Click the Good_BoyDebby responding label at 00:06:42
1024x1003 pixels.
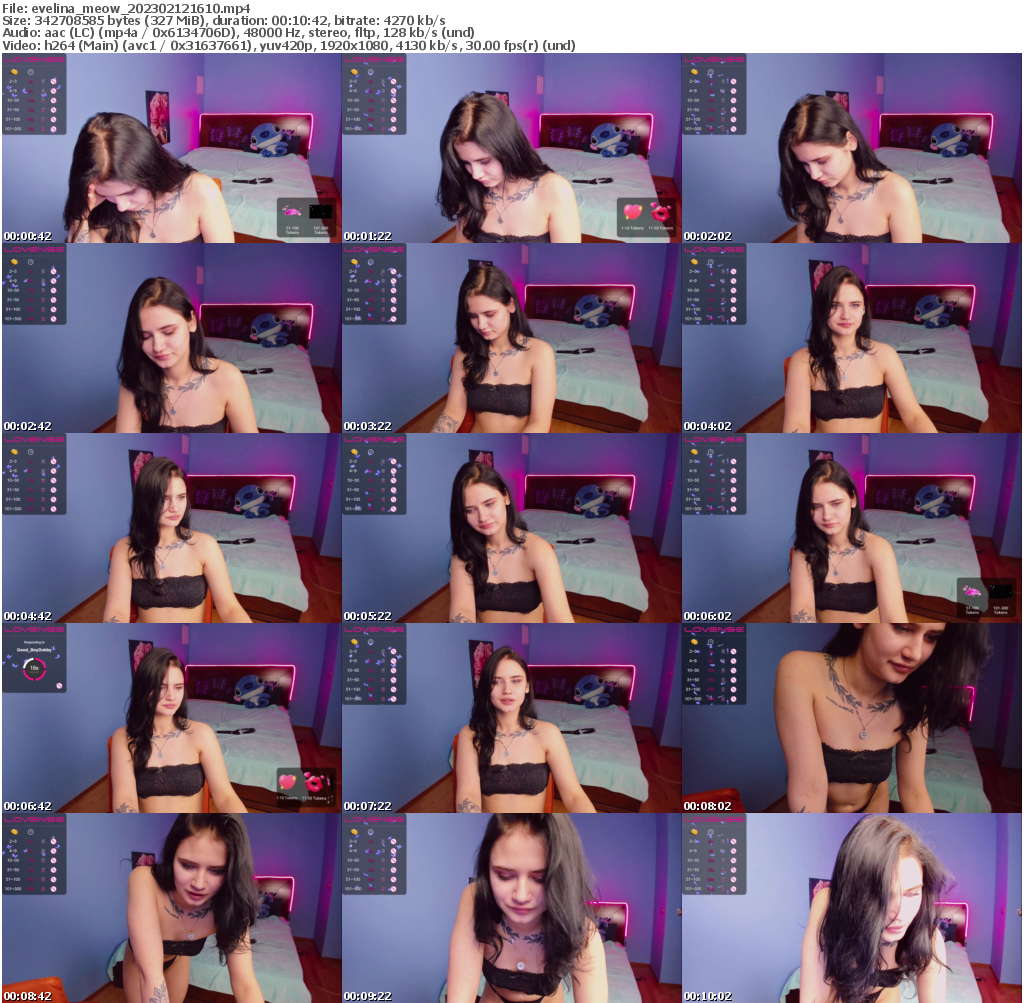33,649
